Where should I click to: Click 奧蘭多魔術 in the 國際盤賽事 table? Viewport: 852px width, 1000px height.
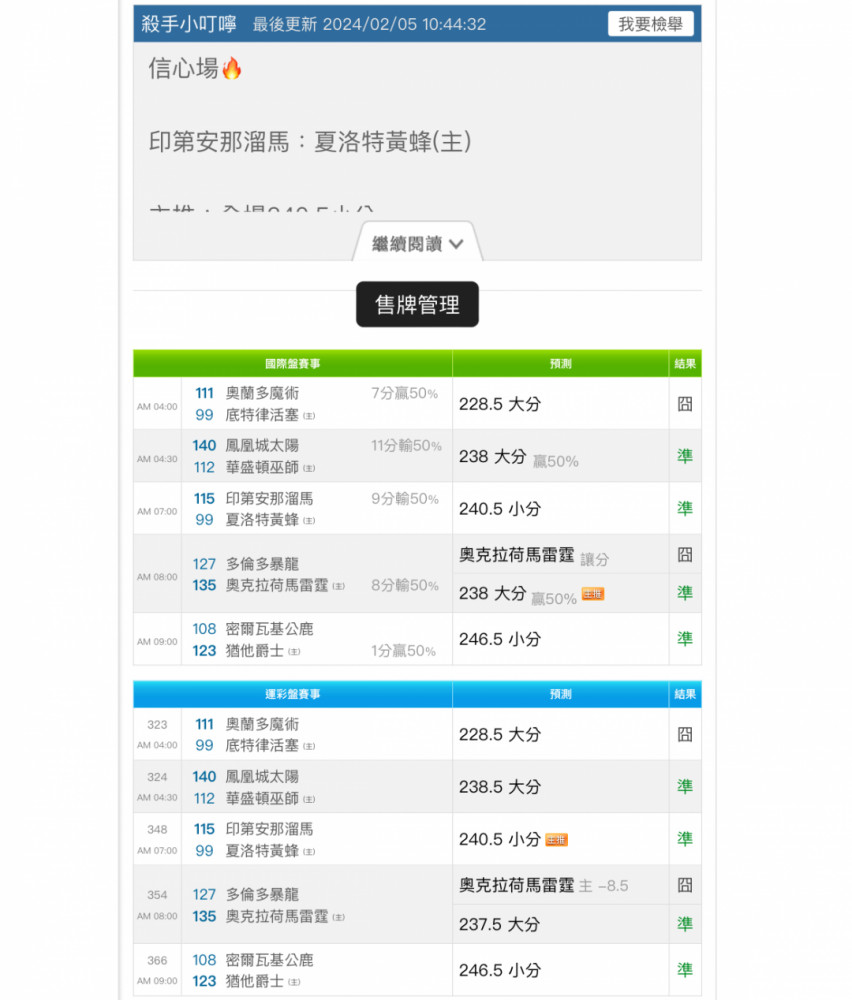pyautogui.click(x=262, y=393)
